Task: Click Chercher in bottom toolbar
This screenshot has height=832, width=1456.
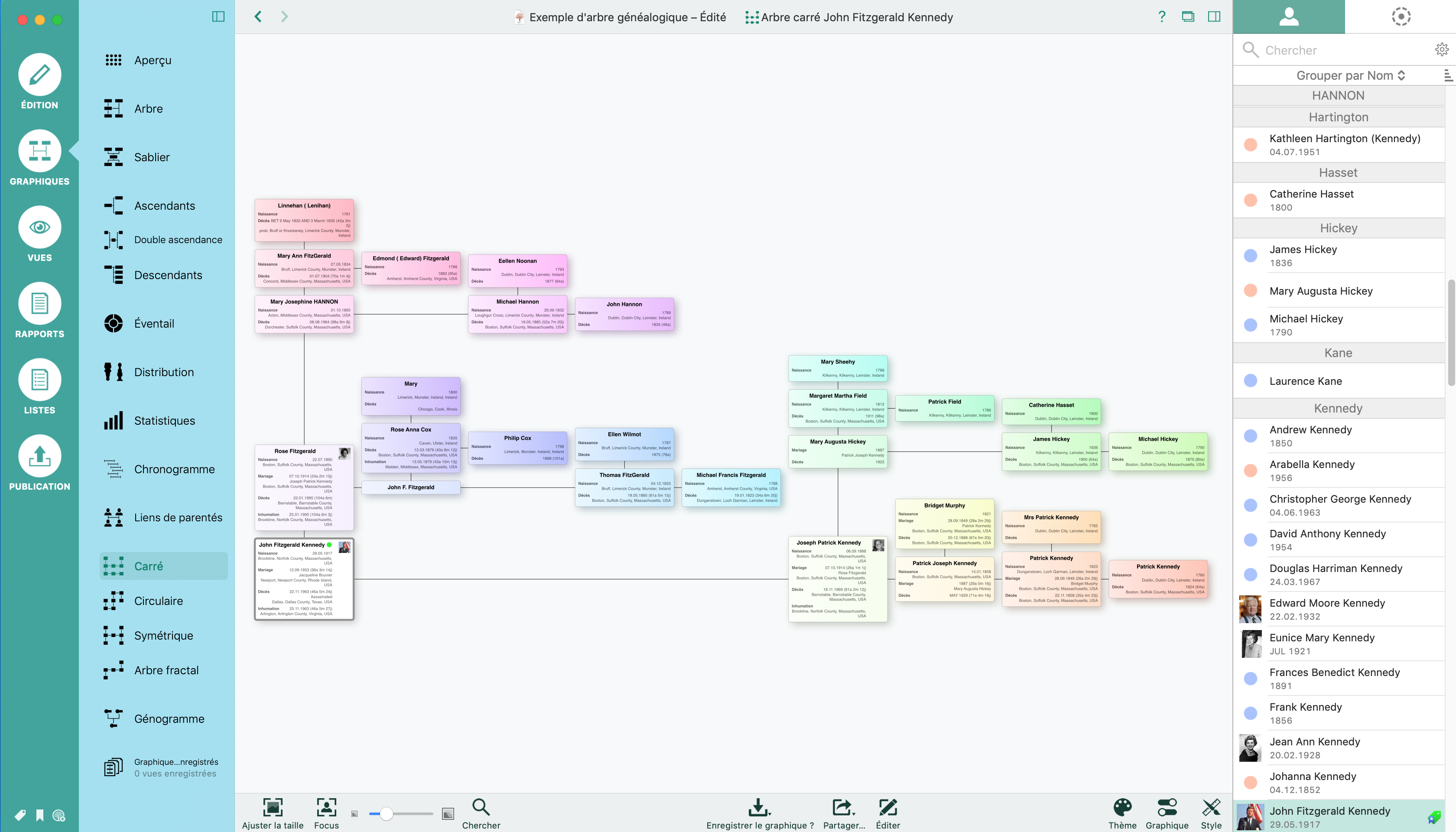Action: pos(481,814)
